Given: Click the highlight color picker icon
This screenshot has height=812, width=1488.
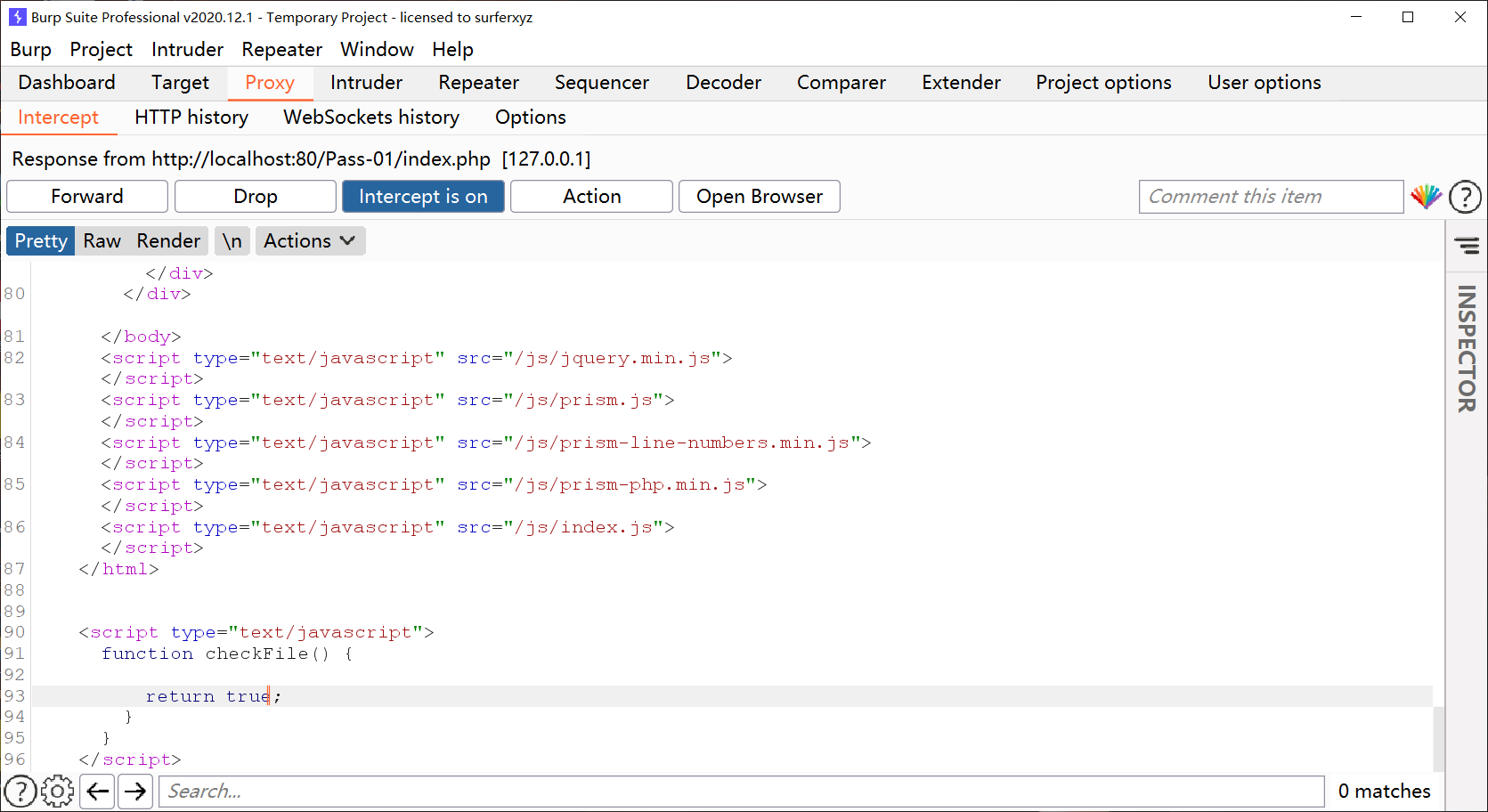Looking at the screenshot, I should coord(1426,197).
